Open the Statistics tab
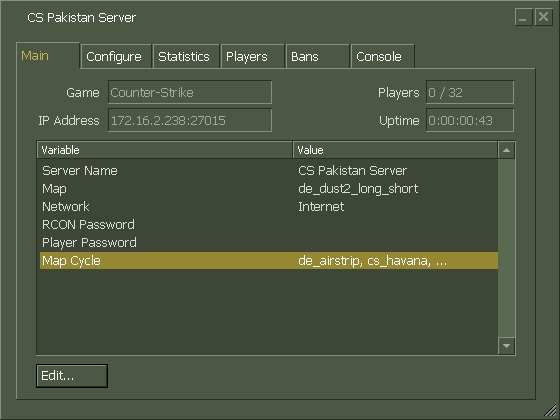This screenshot has width=560, height=420. click(186, 56)
